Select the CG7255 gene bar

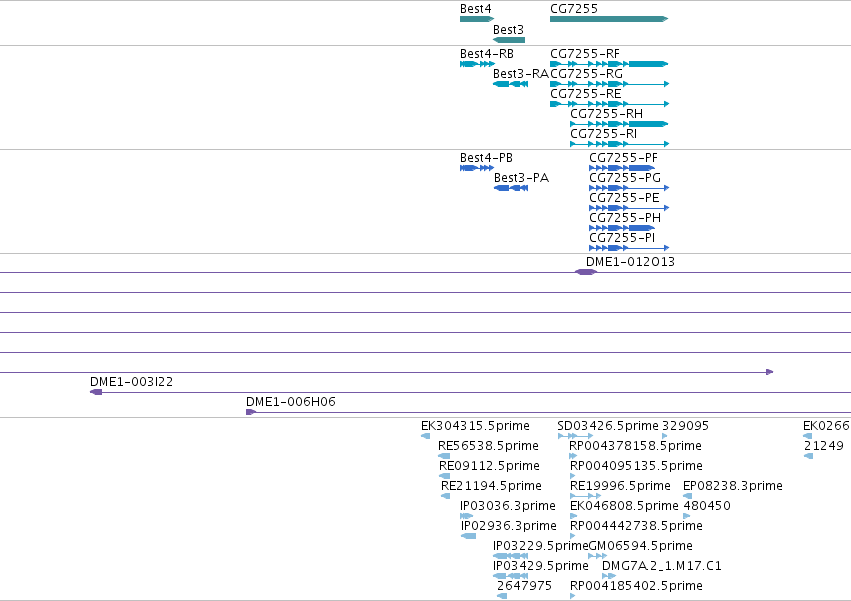point(609,19)
